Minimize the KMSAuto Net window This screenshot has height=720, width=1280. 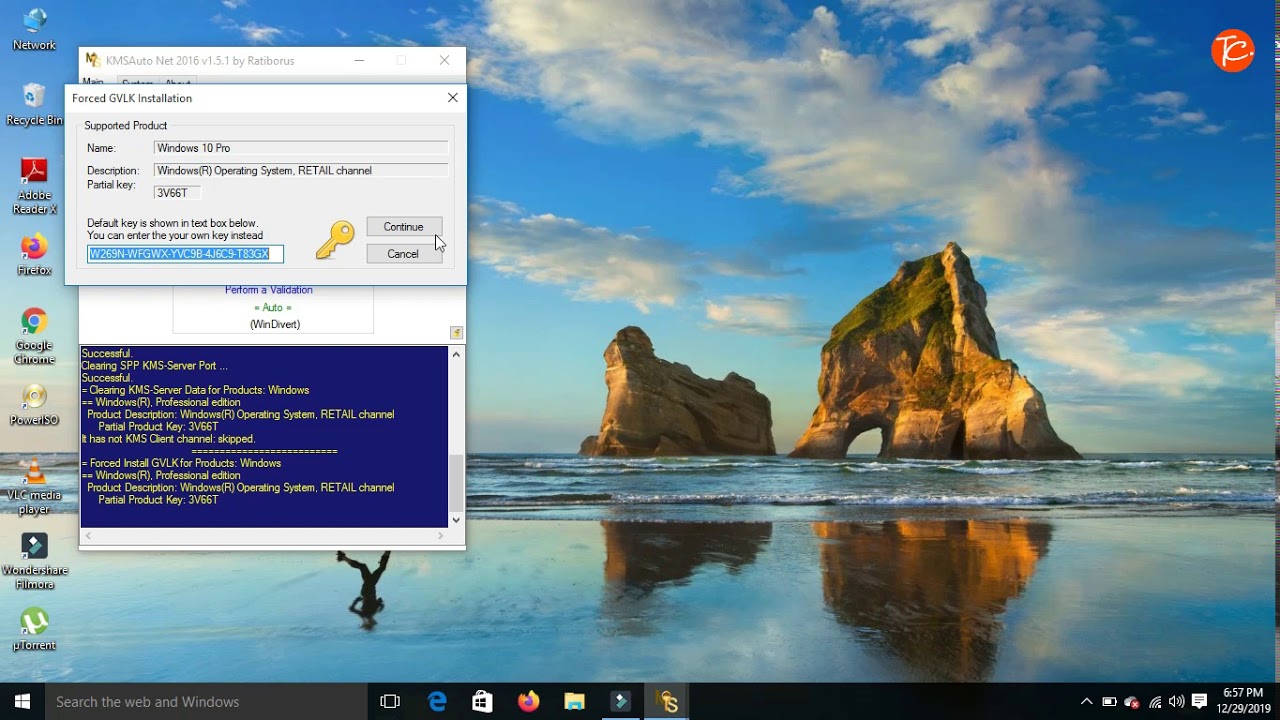[359, 61]
